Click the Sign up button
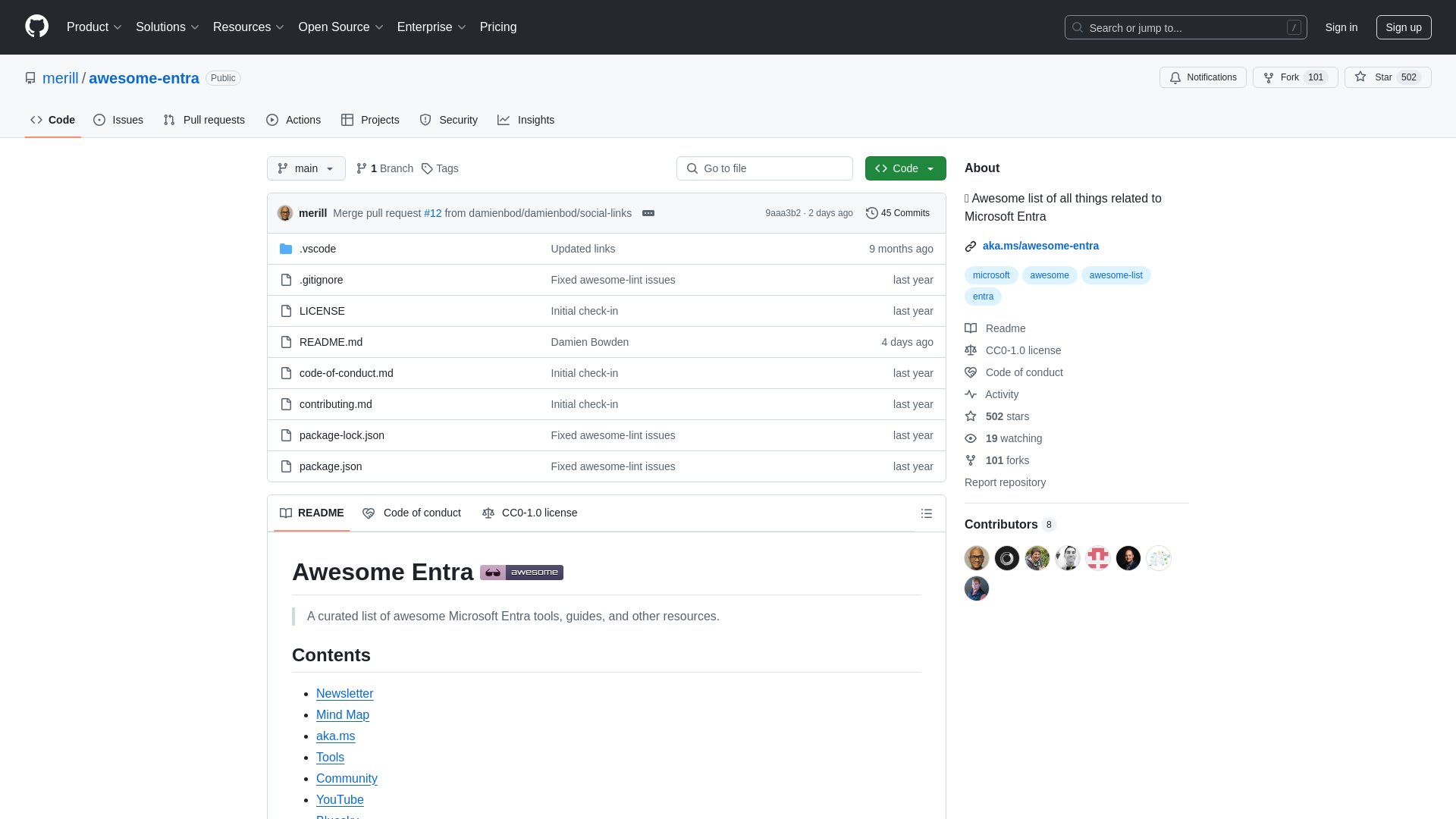This screenshot has height=819, width=1456. [1404, 27]
